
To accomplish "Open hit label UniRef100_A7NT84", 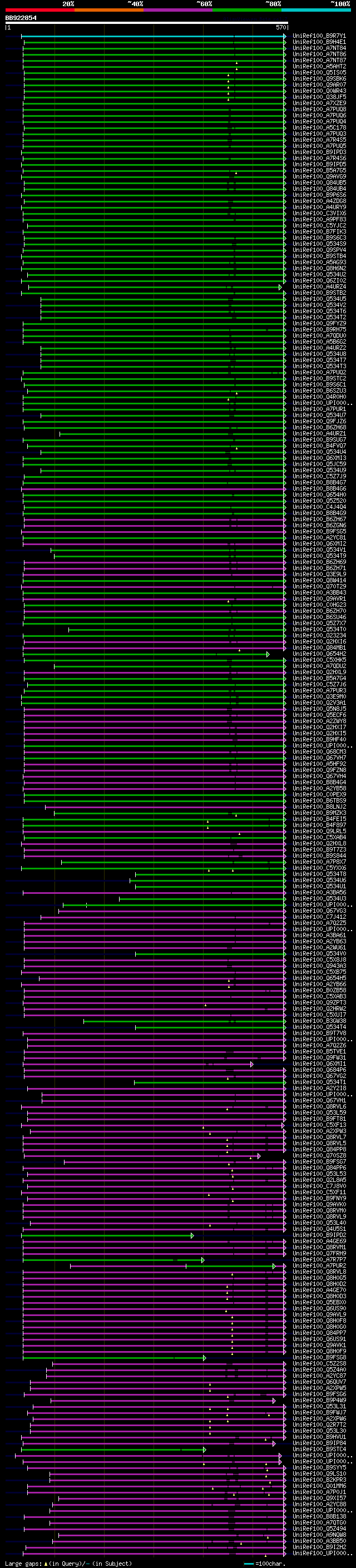I will [319, 49].
